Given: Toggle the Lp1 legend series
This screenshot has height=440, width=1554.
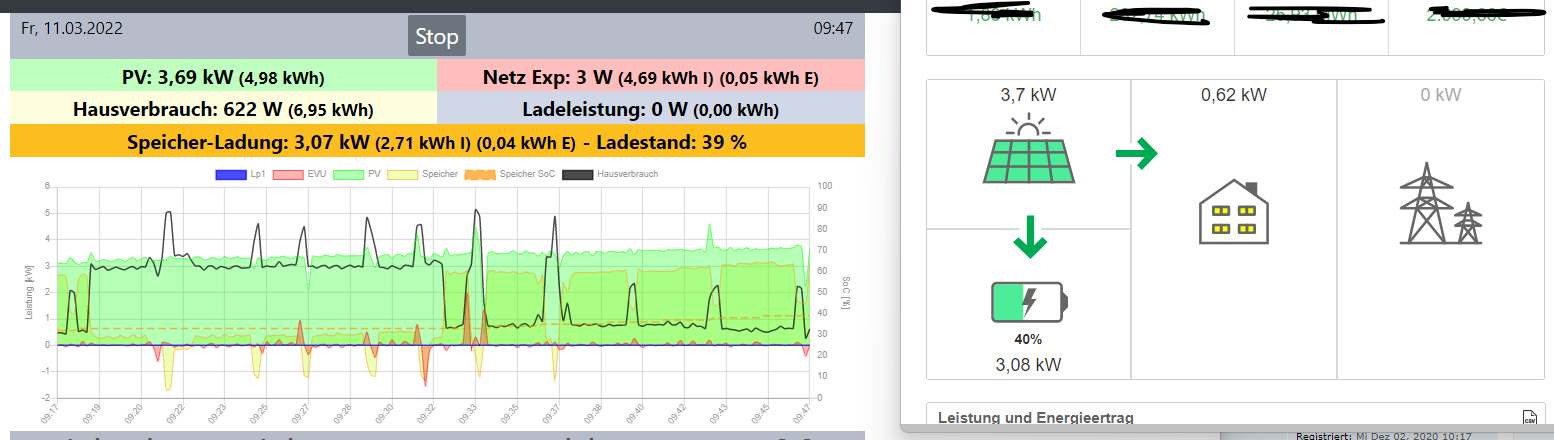Looking at the screenshot, I should [x=241, y=174].
